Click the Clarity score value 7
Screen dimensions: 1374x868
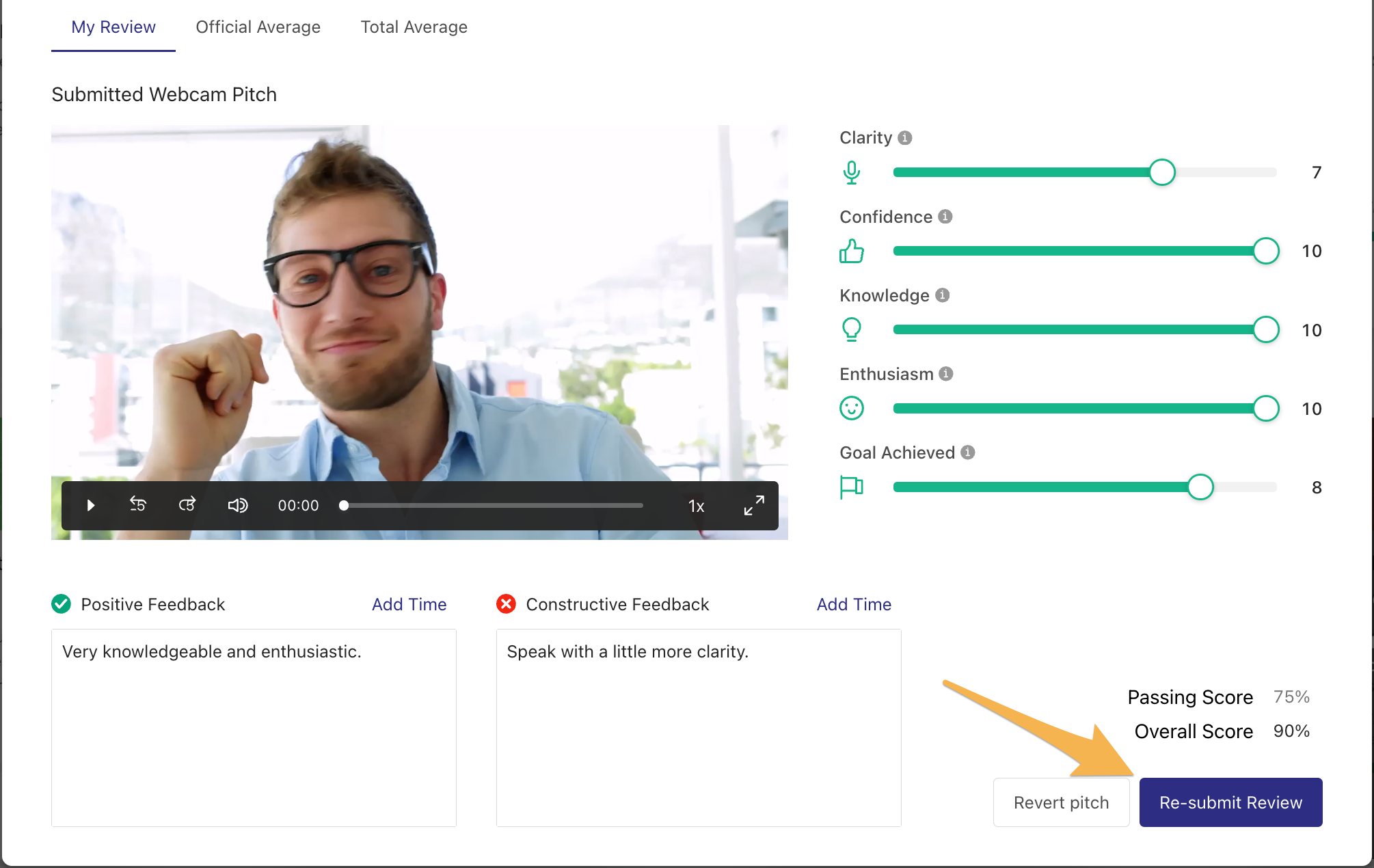1317,172
